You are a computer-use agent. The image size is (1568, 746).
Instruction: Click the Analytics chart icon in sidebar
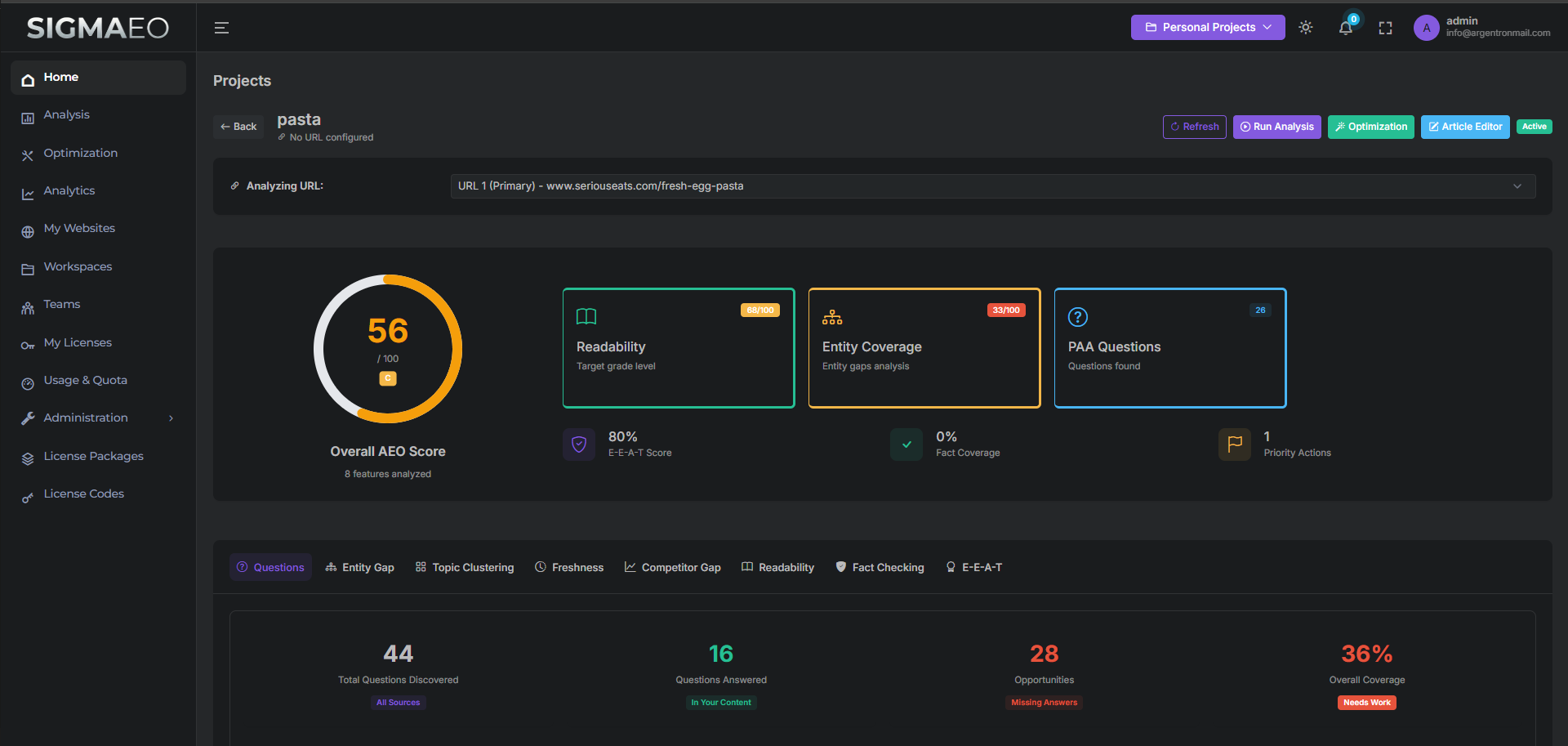[27, 190]
